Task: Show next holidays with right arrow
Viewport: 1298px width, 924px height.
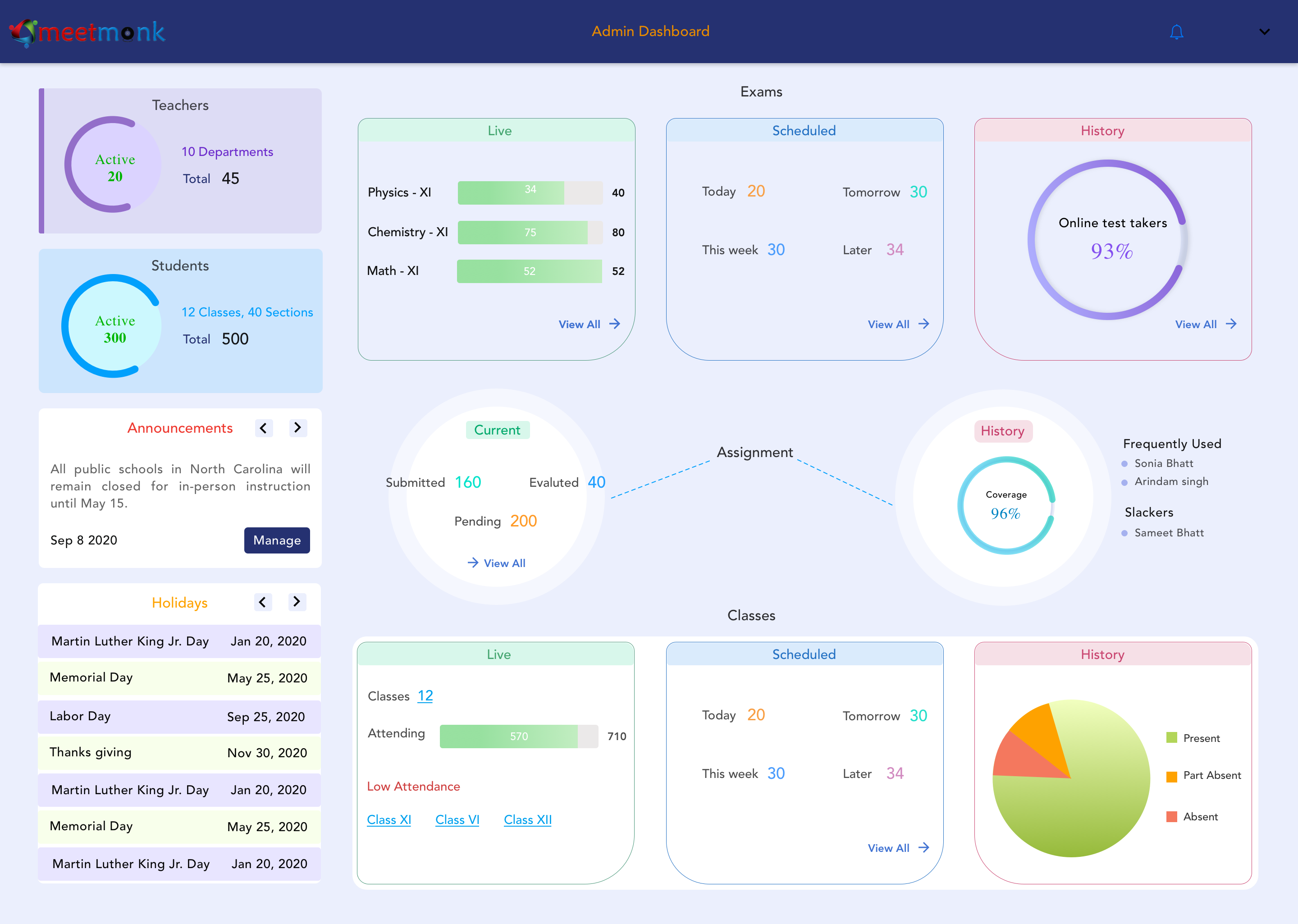Action: (x=297, y=602)
